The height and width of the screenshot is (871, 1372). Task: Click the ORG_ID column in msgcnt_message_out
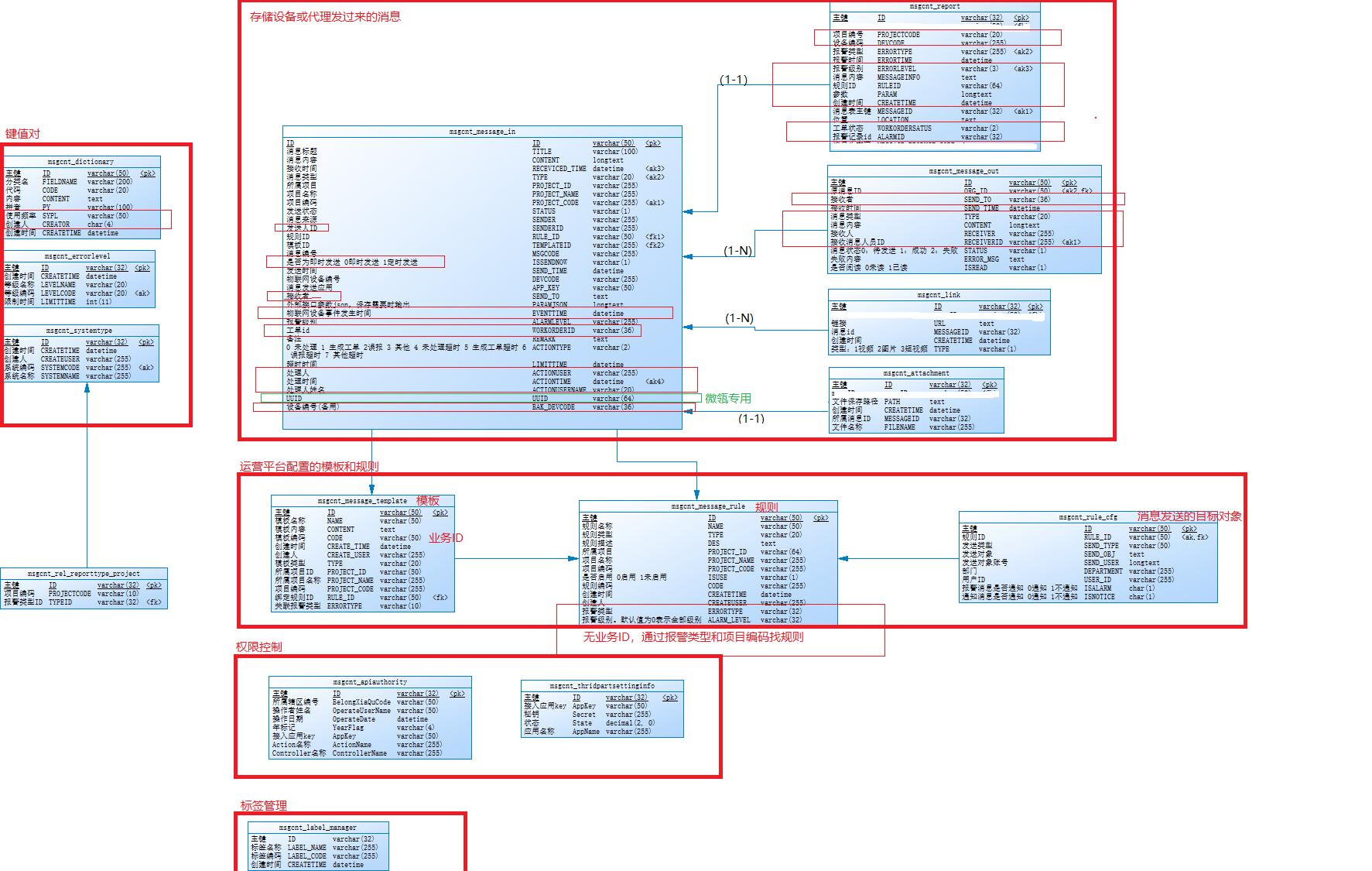click(x=975, y=191)
